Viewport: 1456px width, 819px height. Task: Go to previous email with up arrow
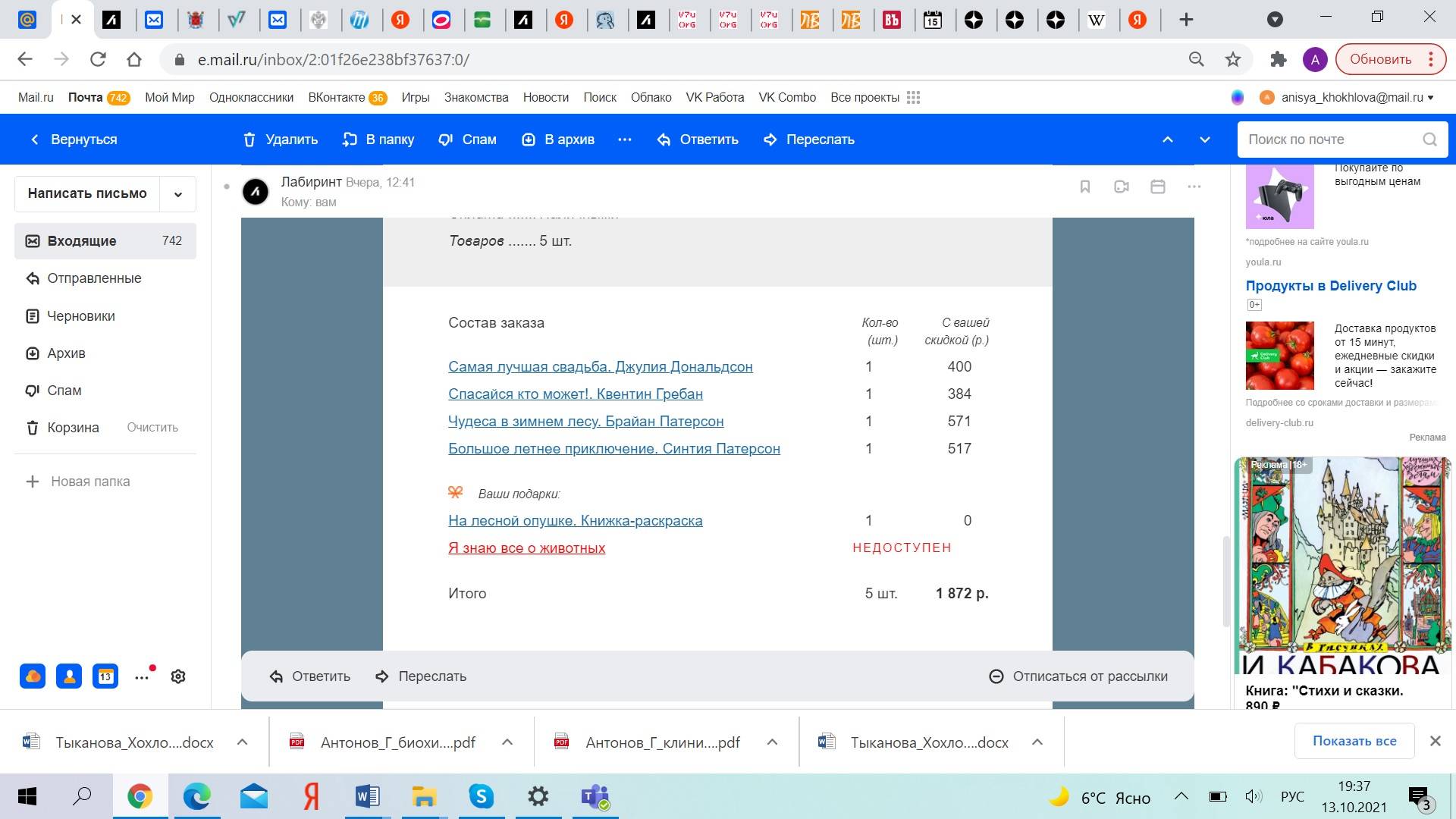(x=1168, y=140)
